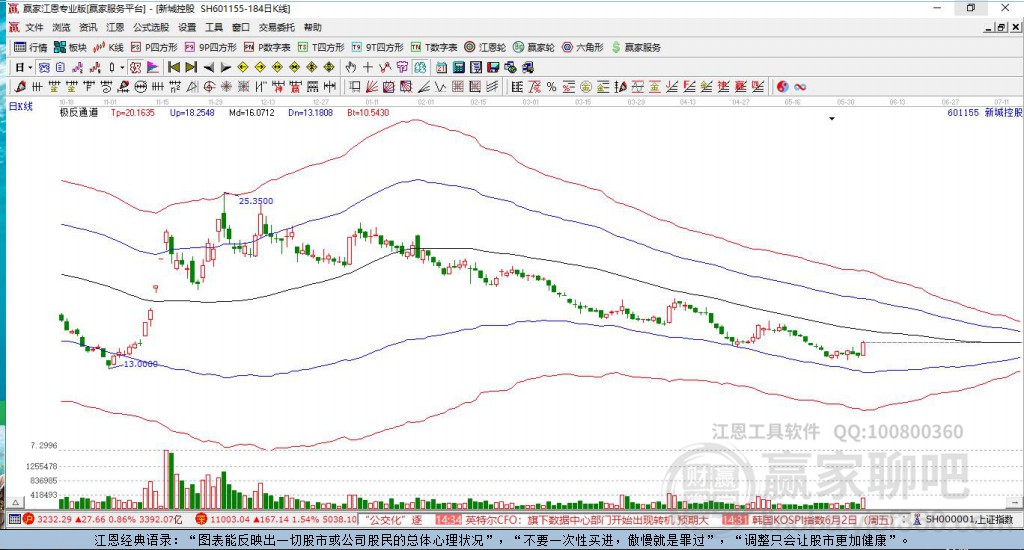The height and width of the screenshot is (550, 1024).
Task: Open the P数字表 tool
Action: [x=267, y=47]
